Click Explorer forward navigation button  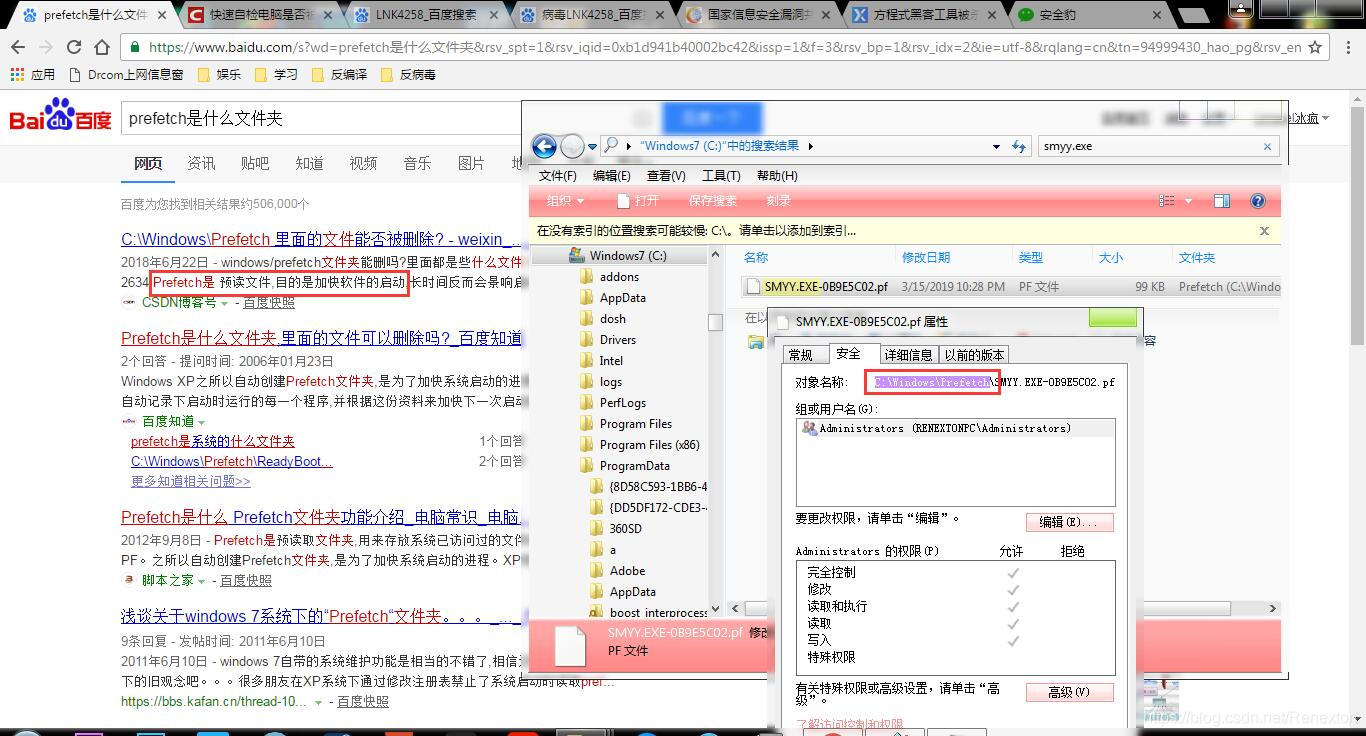[x=572, y=146]
